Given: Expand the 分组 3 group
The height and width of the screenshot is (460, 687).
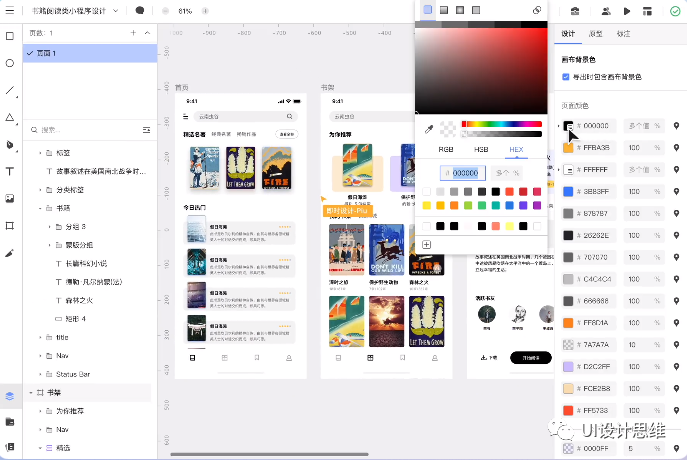Looking at the screenshot, I should tap(49, 226).
